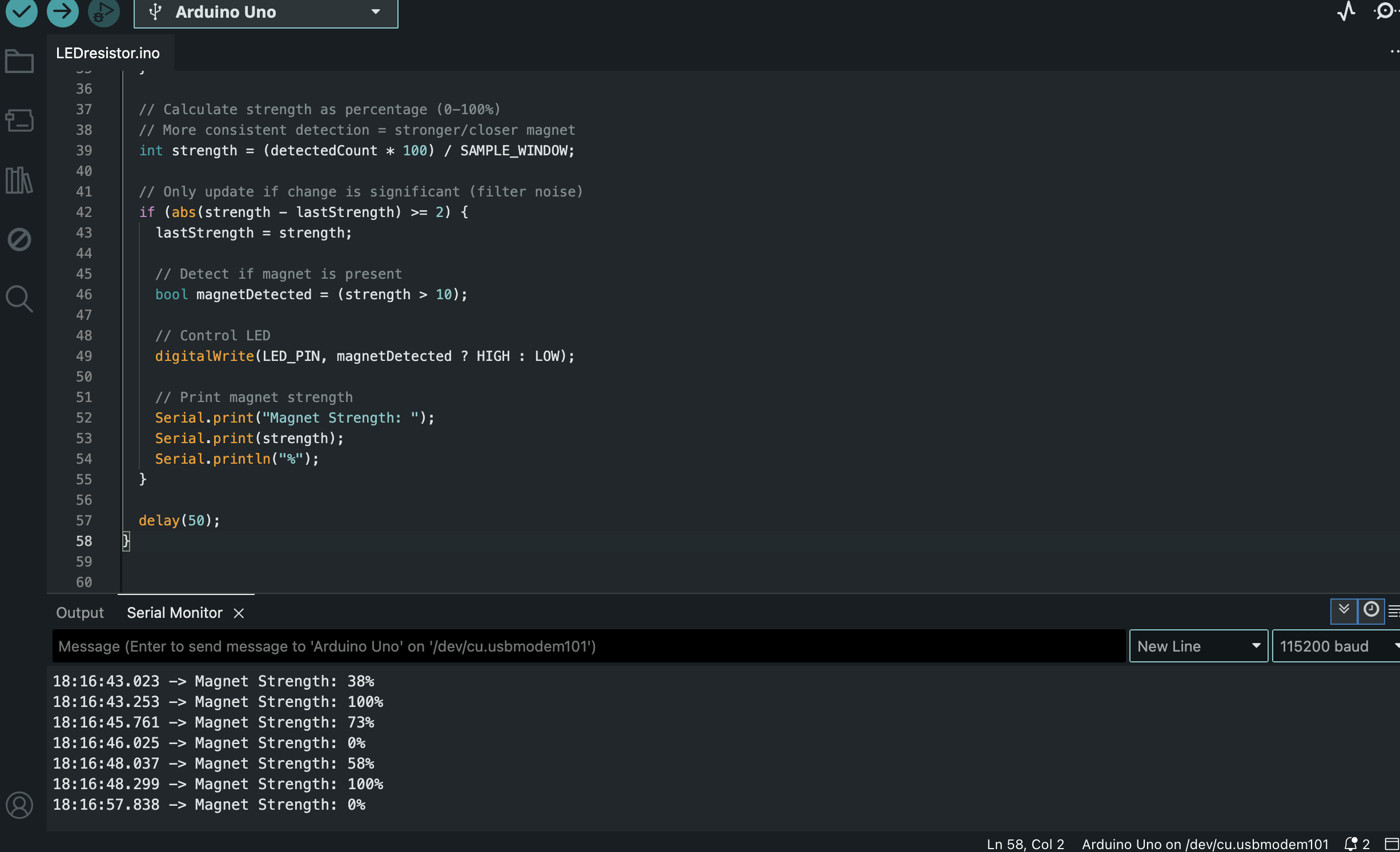This screenshot has height=852, width=1400.
Task: Toggle autoscroll in Serial Monitor
Action: pyautogui.click(x=1343, y=611)
